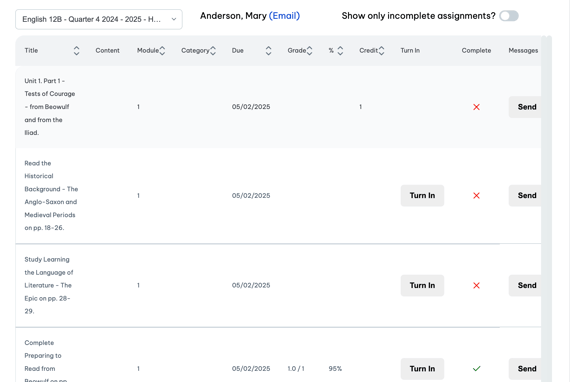Click the Complete column header
The height and width of the screenshot is (382, 570).
(476, 51)
